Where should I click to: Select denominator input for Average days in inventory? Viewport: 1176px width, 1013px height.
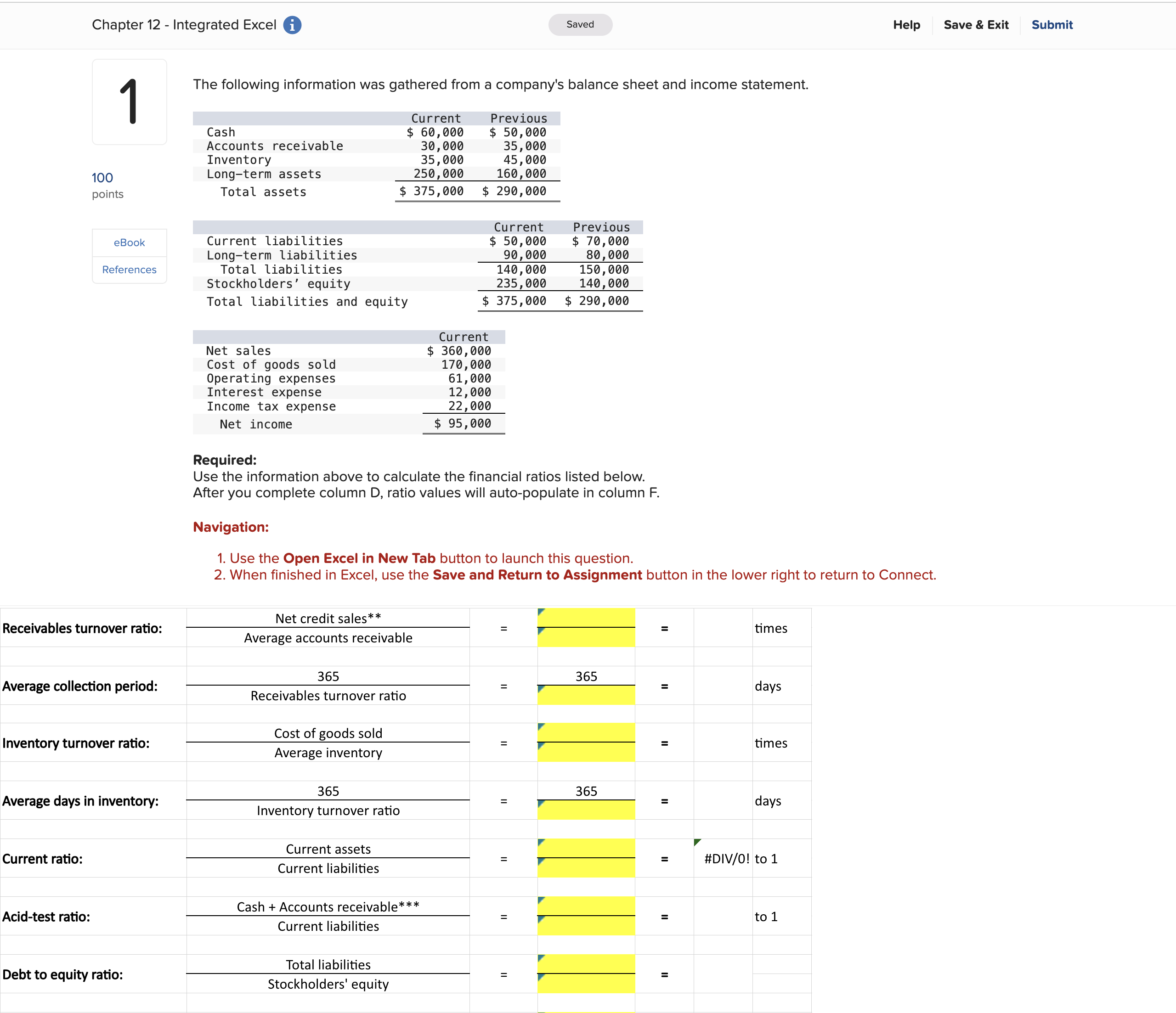click(x=586, y=810)
